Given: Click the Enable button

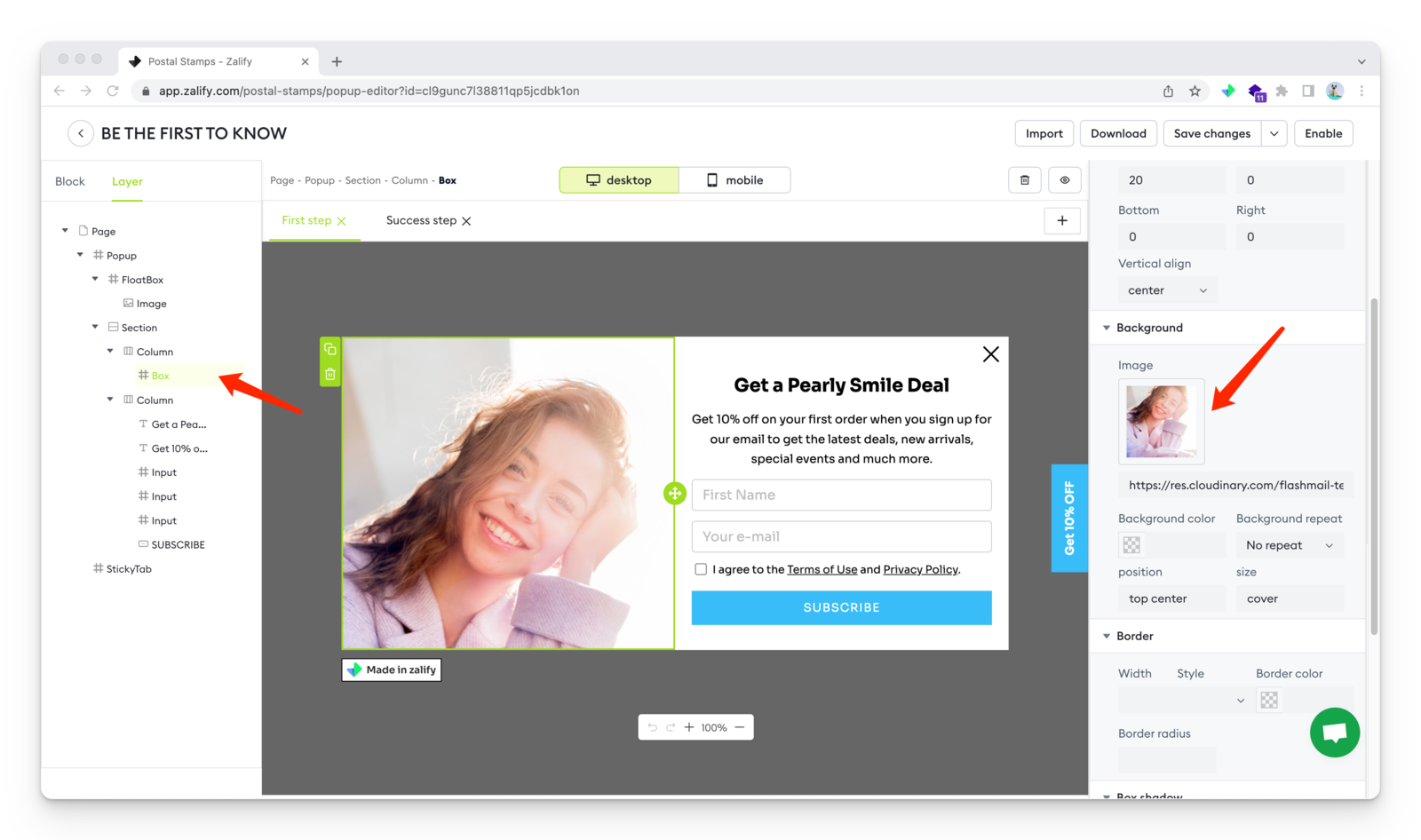Looking at the screenshot, I should click(1322, 133).
